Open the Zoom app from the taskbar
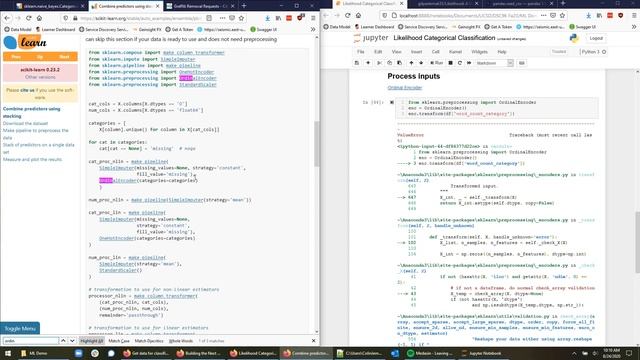 tap(79, 353)
